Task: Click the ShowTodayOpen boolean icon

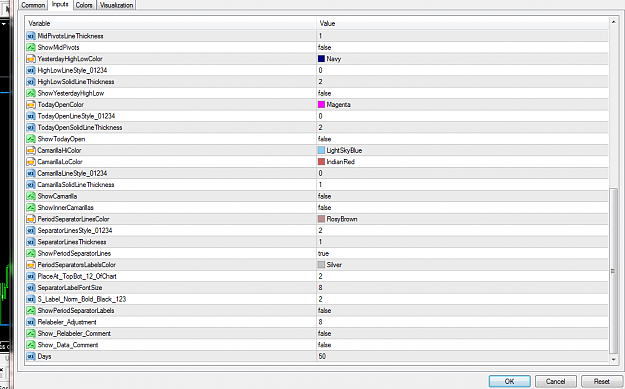Action: pos(31,139)
